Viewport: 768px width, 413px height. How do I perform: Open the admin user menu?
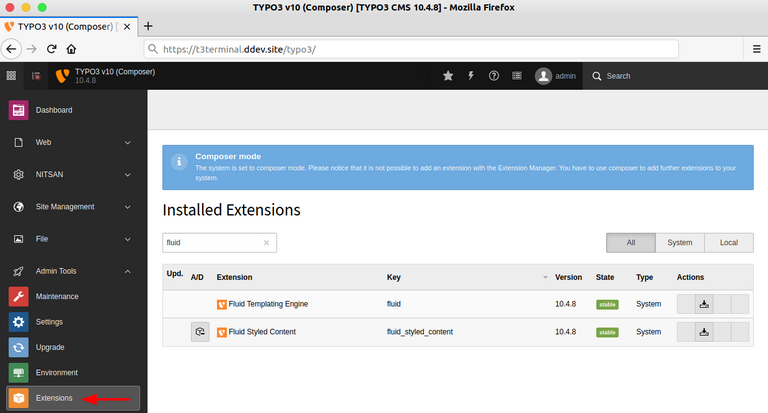(x=556, y=75)
